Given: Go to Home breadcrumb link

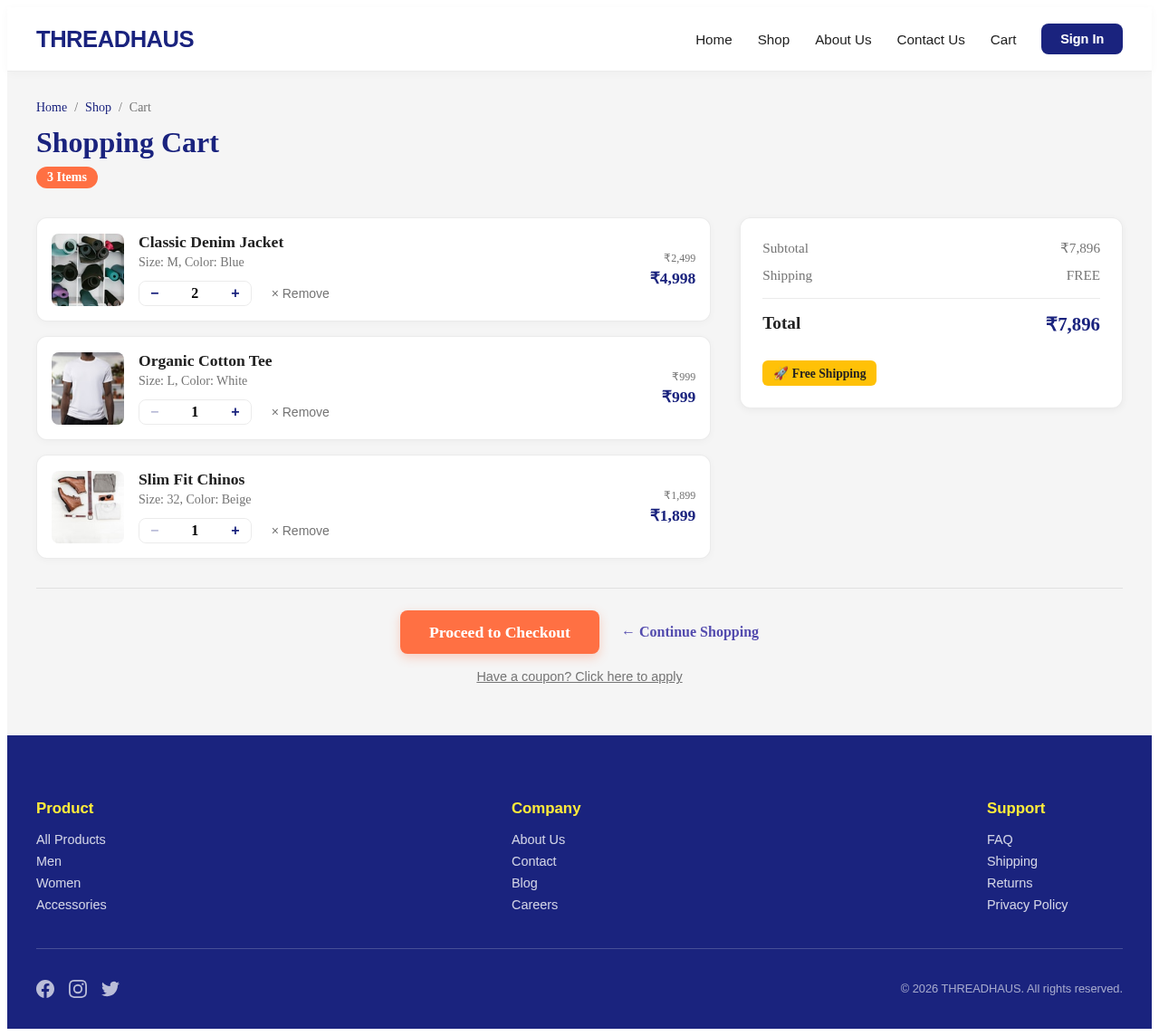Looking at the screenshot, I should 52,107.
